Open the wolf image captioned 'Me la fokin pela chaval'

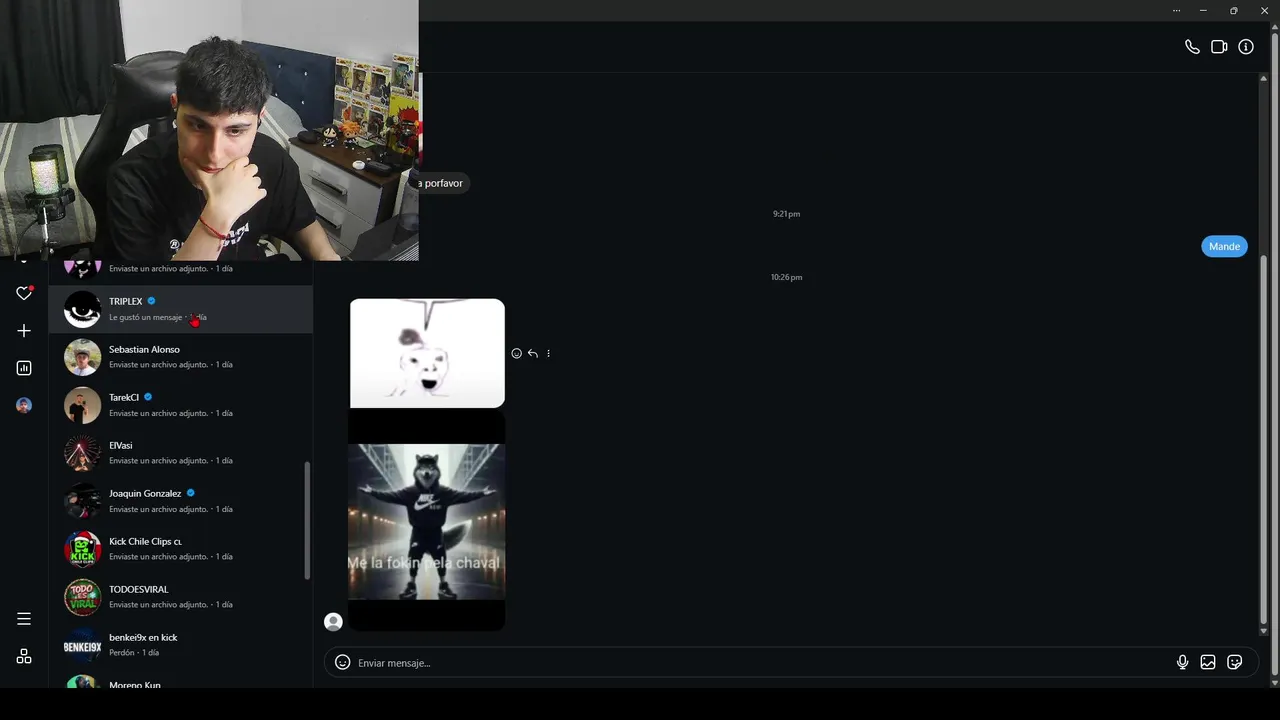click(427, 521)
